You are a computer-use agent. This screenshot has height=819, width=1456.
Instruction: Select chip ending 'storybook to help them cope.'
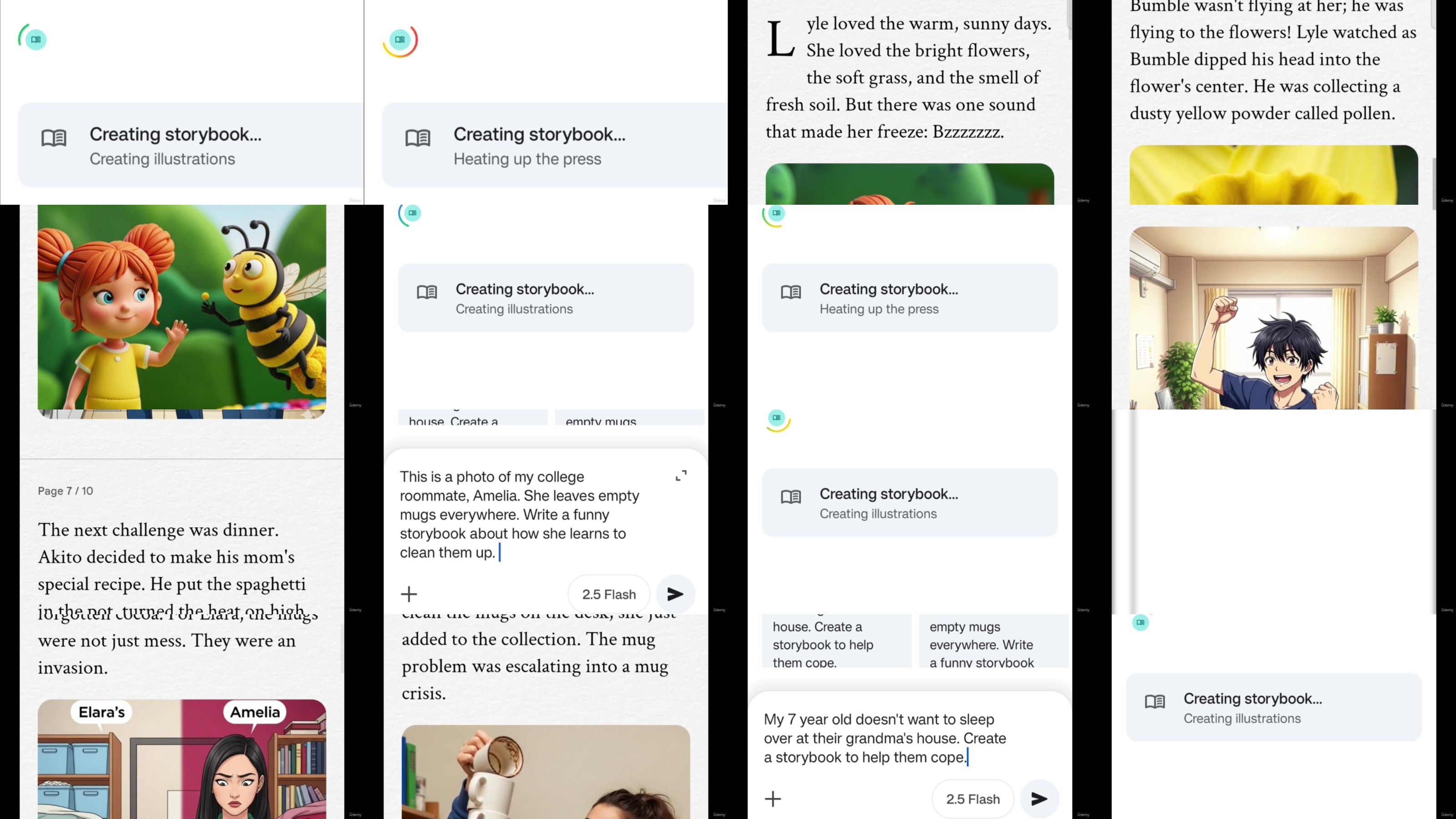(x=837, y=640)
